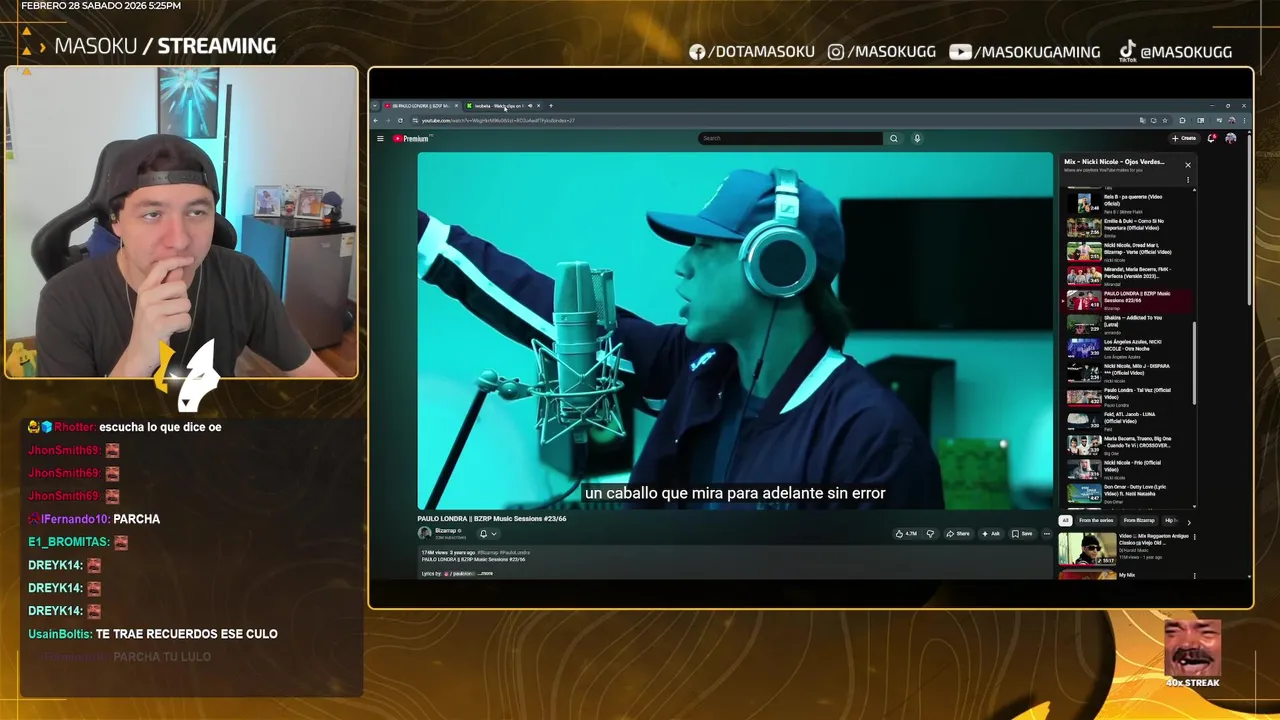Viewport: 1280px width, 720px height.
Task: Bookmark this page with the star icon
Action: (1165, 120)
